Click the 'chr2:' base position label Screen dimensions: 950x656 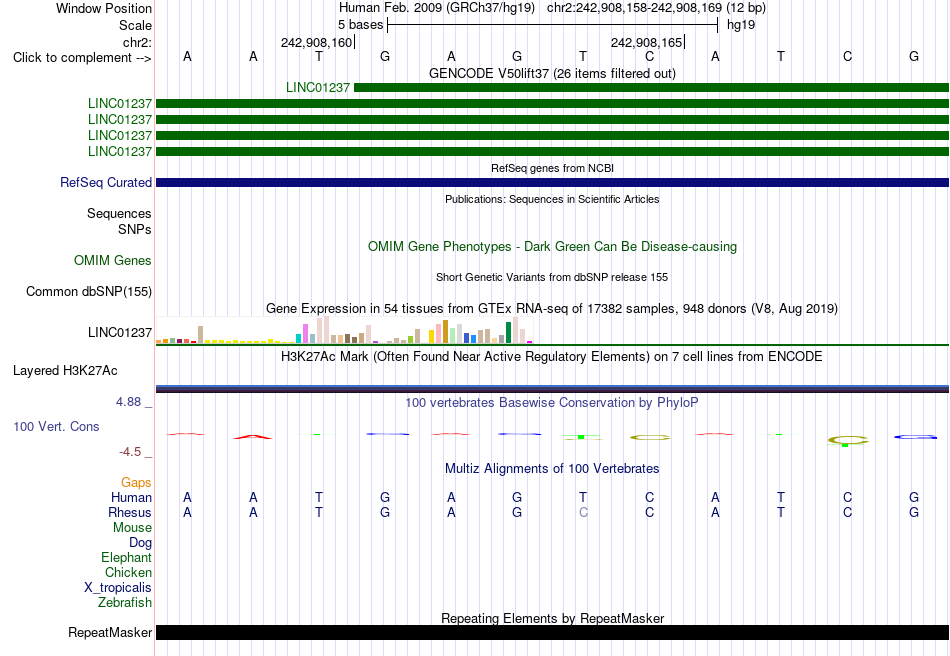[x=137, y=42]
